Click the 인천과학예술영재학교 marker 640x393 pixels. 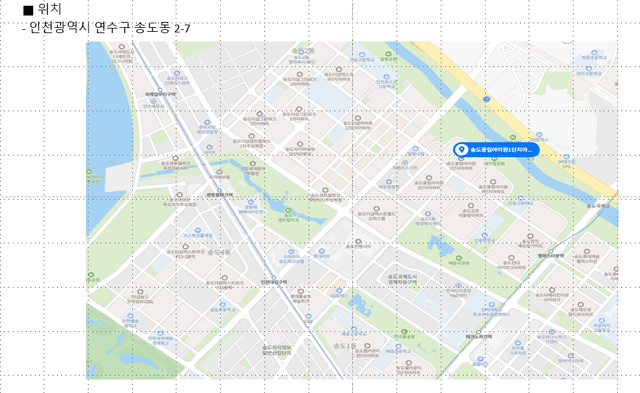tap(160, 333)
